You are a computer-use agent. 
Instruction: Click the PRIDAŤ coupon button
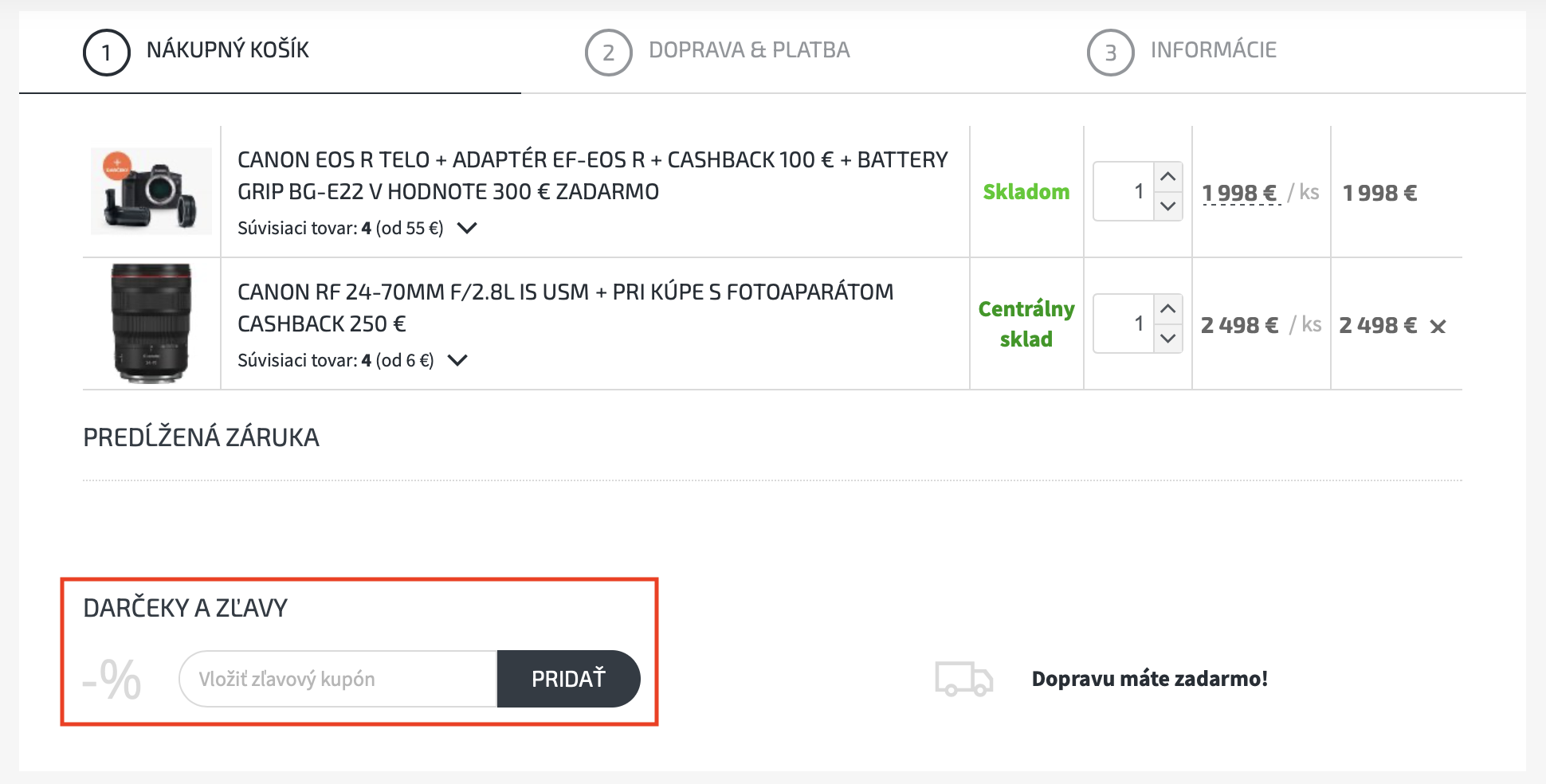click(x=568, y=679)
